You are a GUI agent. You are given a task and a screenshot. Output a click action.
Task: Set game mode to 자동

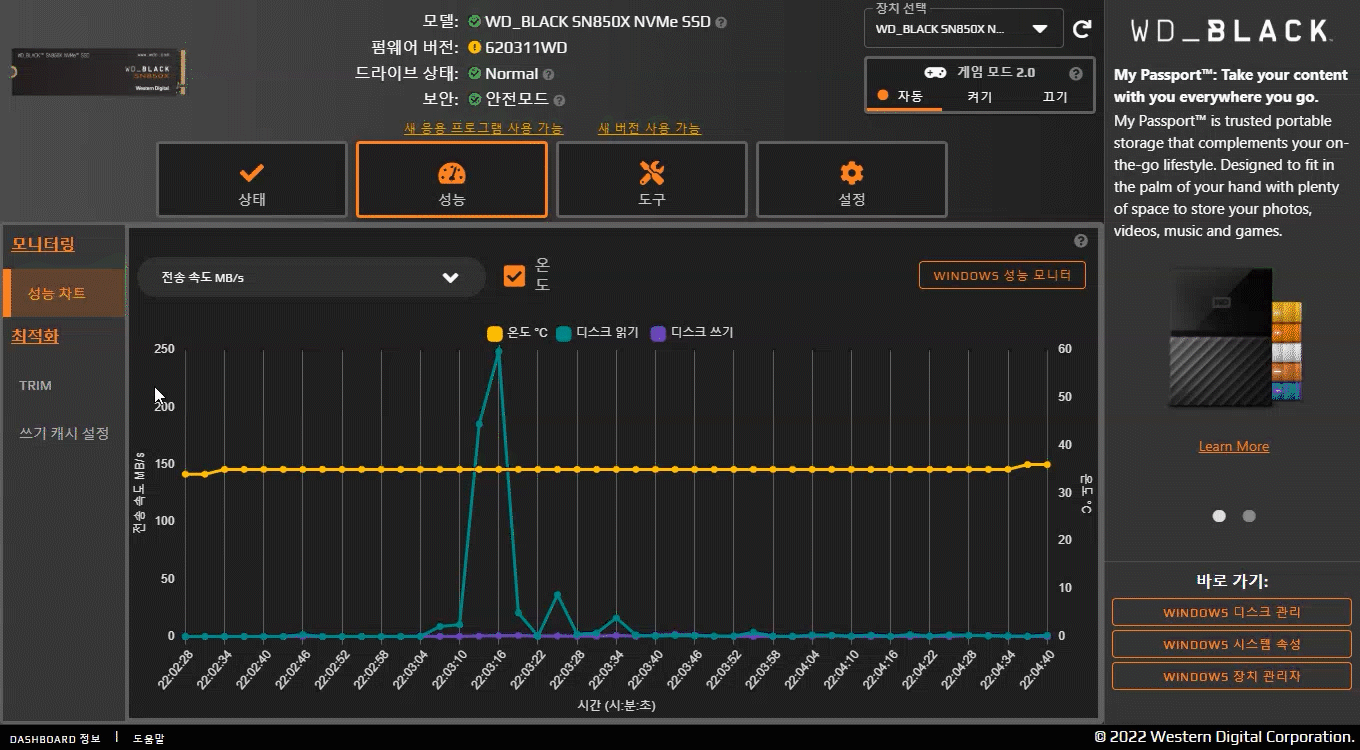[x=904, y=97]
